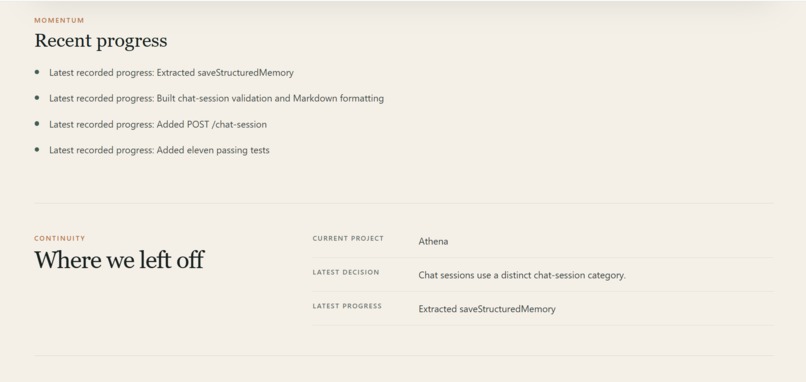Click the CONTINUITY section label
The width and height of the screenshot is (806, 382).
60,239
